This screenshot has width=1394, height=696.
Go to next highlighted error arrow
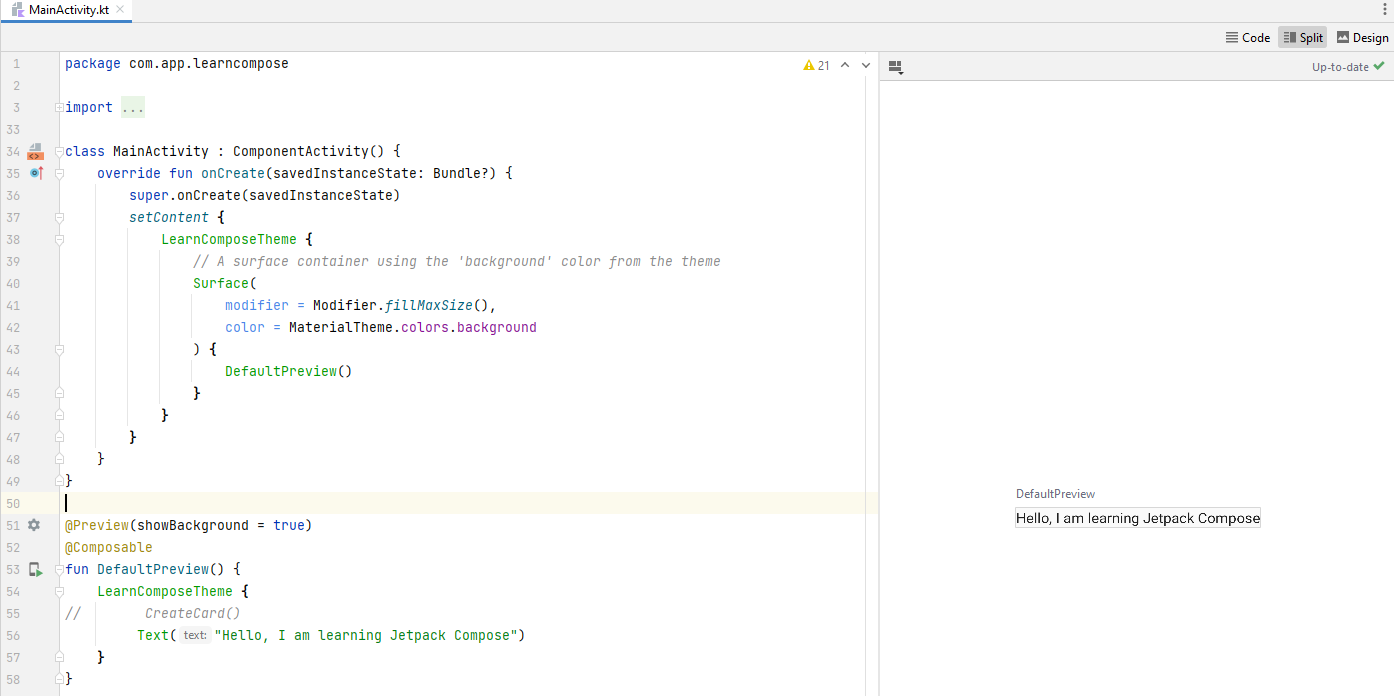(x=866, y=65)
